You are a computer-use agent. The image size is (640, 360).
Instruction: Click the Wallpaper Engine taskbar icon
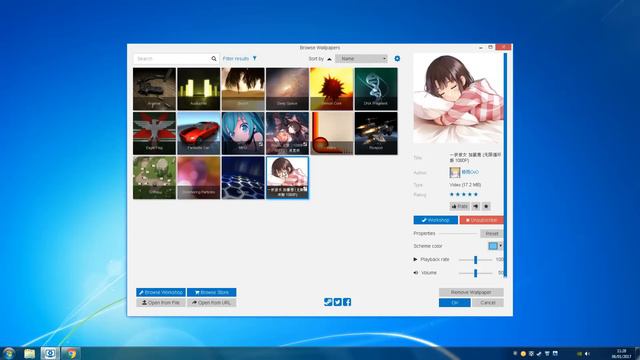pyautogui.click(x=50, y=353)
